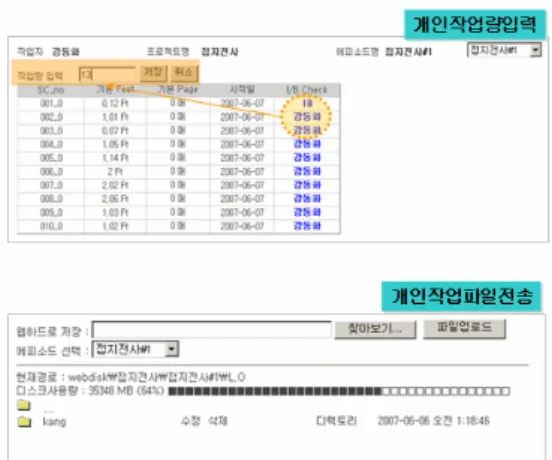
Task: Click the 1.05 Ft feet value
Action: tap(115, 144)
